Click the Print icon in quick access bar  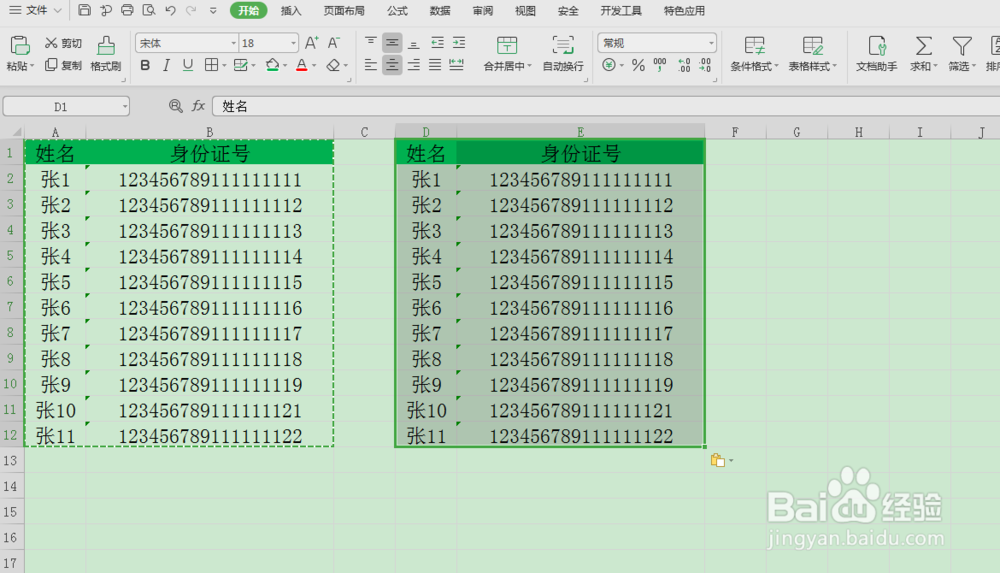127,10
